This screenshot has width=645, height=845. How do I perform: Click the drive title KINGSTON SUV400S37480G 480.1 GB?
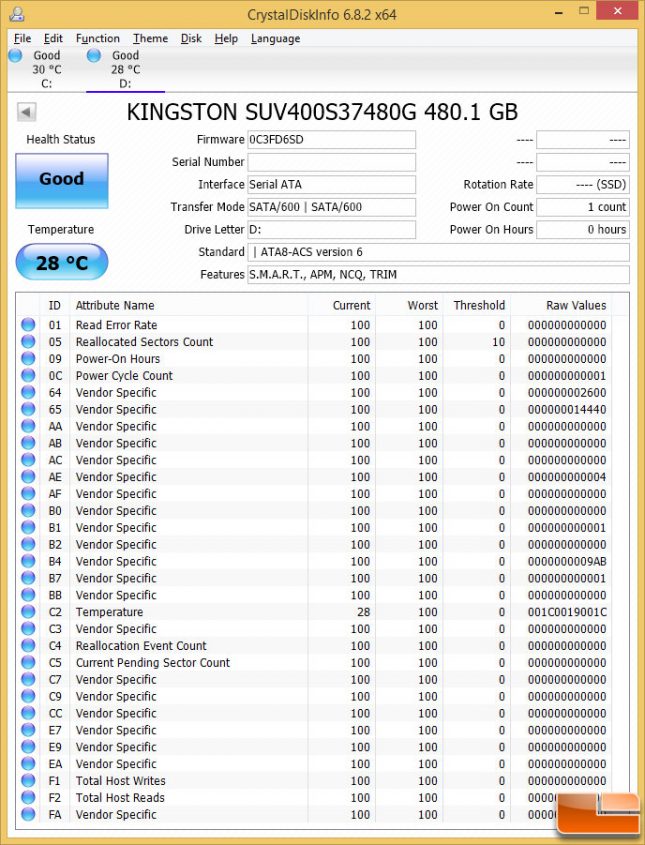click(x=322, y=112)
